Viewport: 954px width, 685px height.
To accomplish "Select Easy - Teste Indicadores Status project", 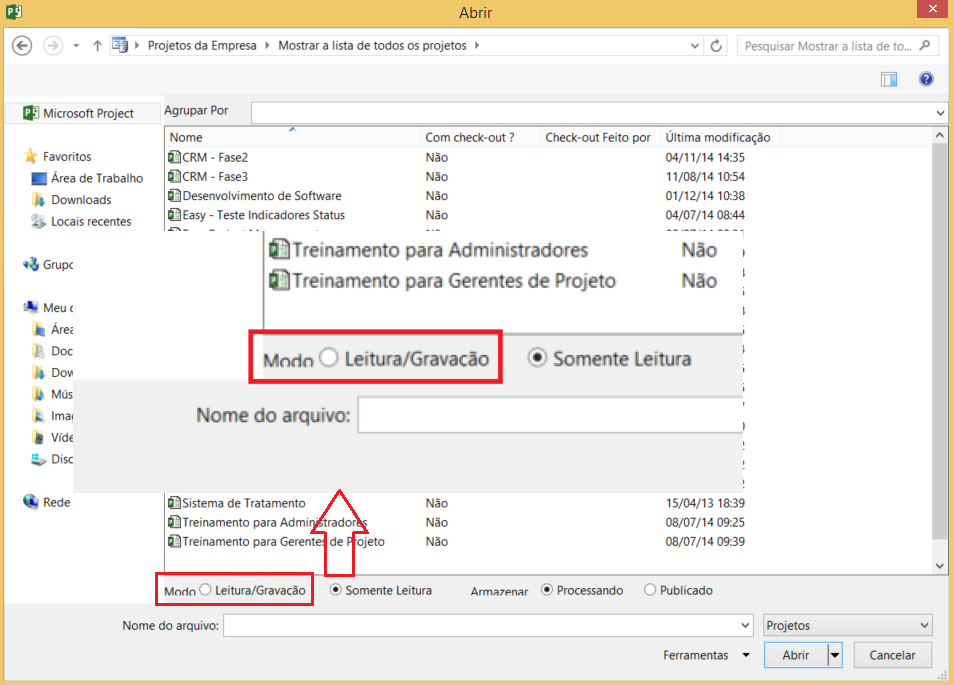I will click(x=263, y=215).
